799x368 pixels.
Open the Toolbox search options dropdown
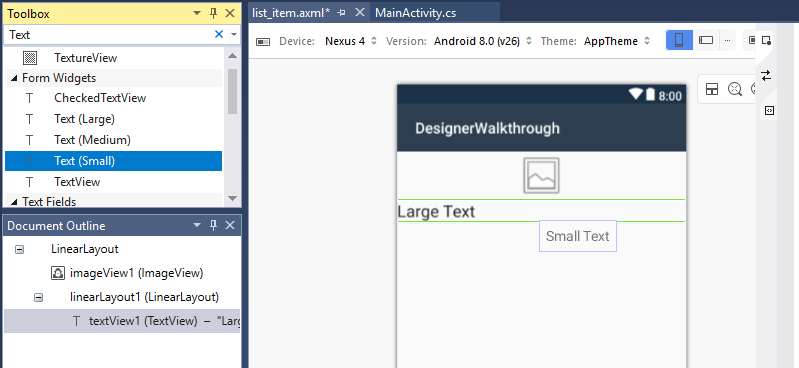234,35
